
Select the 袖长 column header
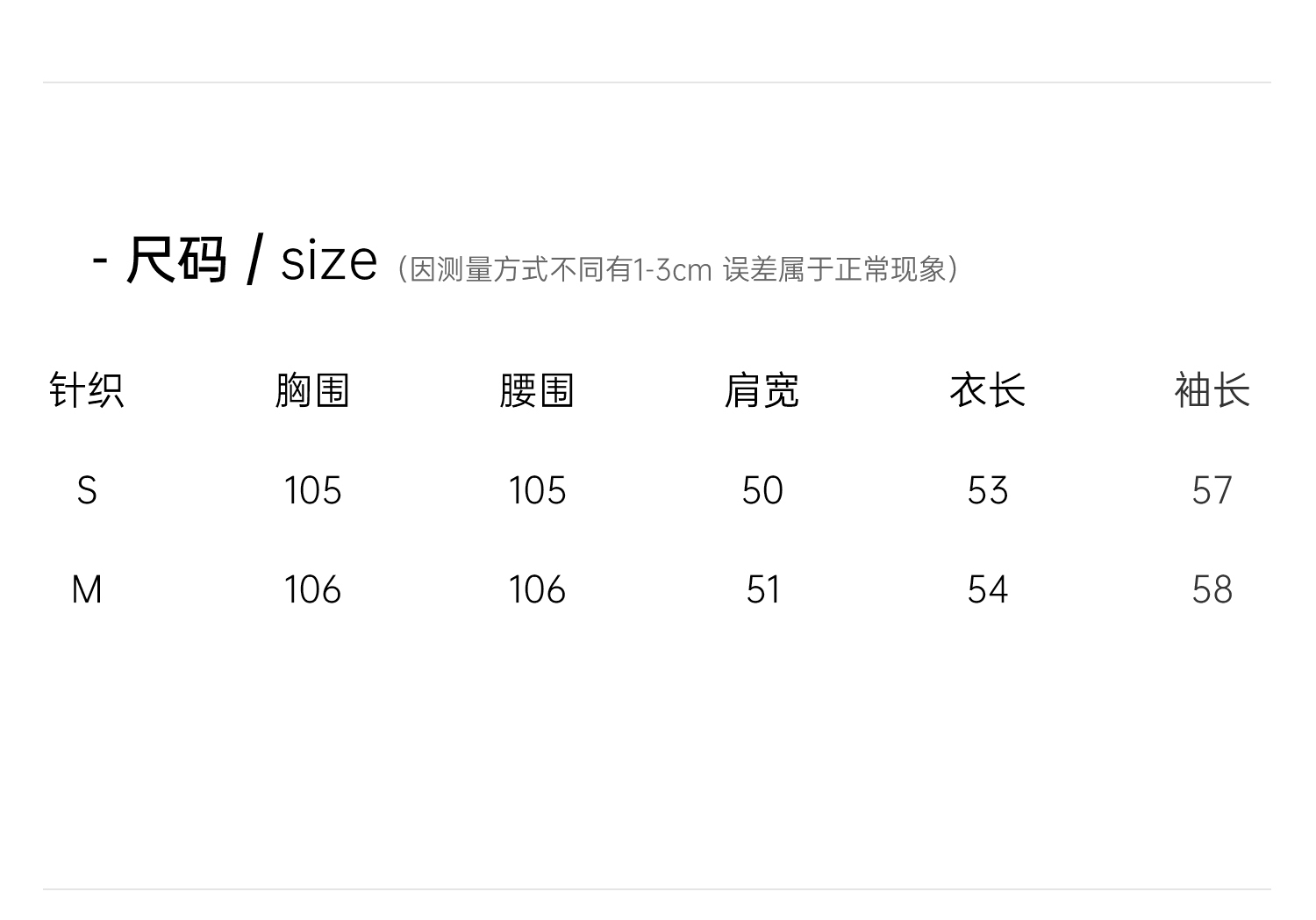tap(1212, 390)
